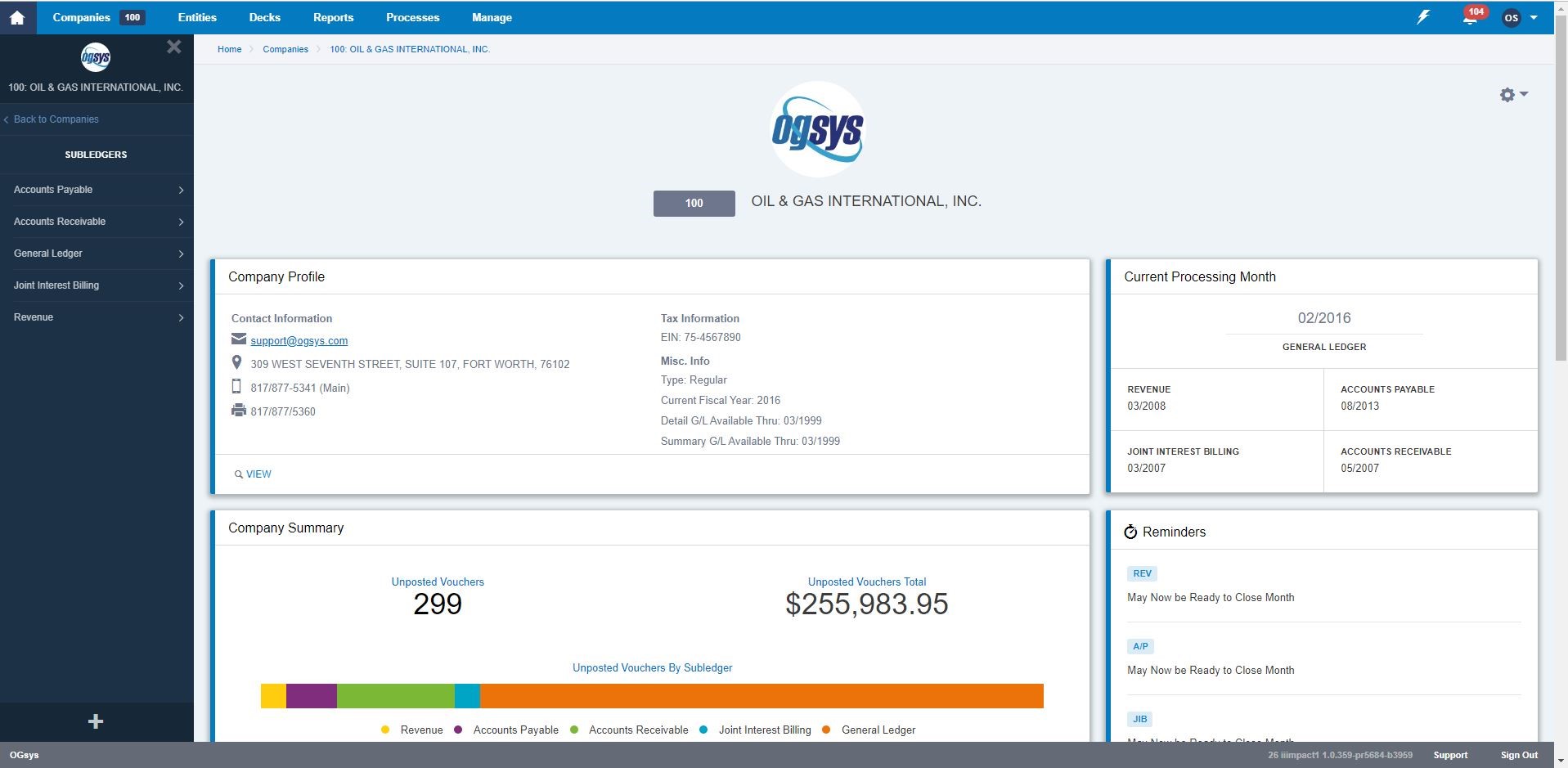Expand Accounts Payable subledger
Image resolution: width=1568 pixels, height=768 pixels.
(97, 190)
